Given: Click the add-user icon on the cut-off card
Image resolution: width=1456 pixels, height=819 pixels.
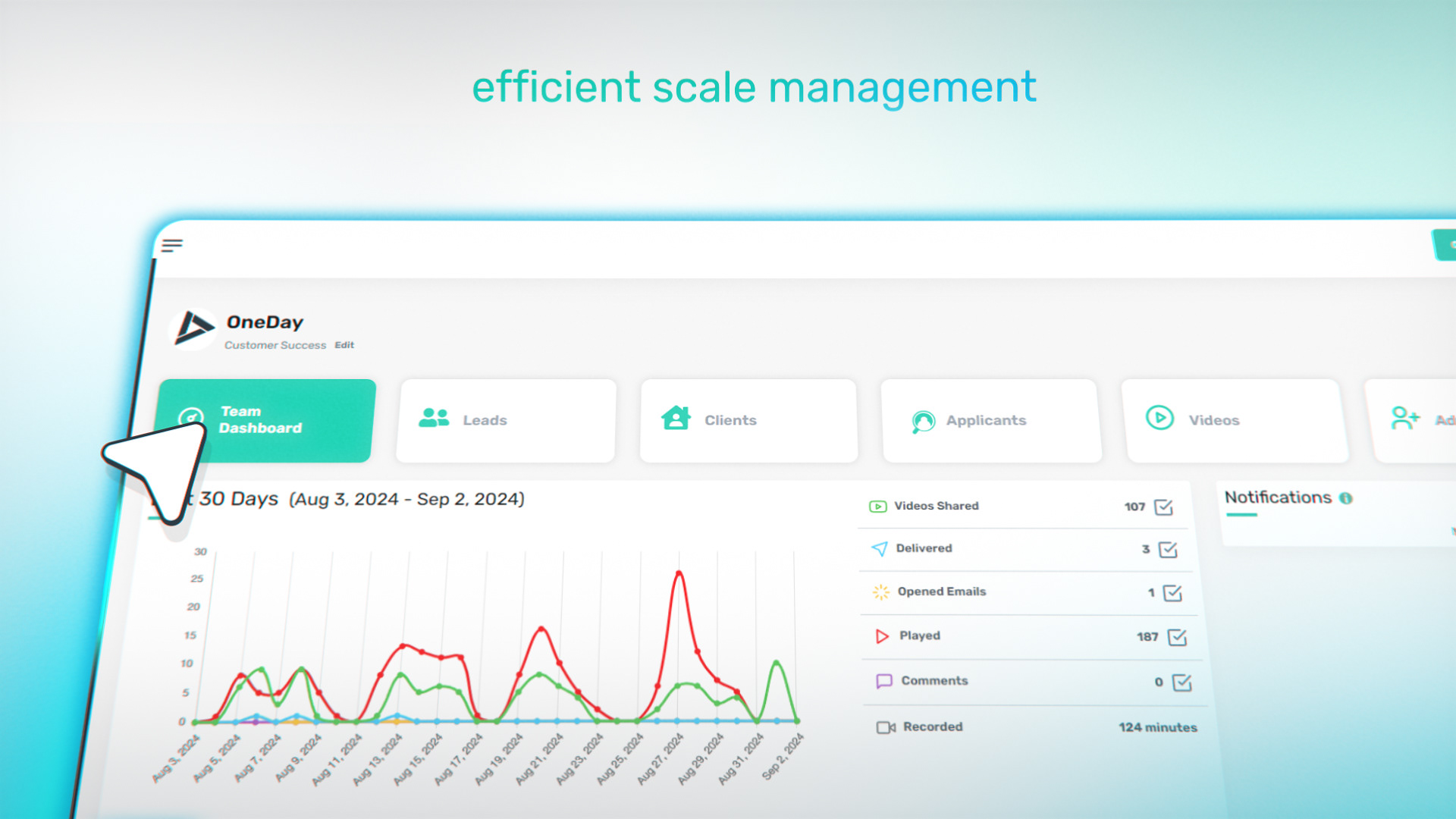Looking at the screenshot, I should pos(1405,418).
